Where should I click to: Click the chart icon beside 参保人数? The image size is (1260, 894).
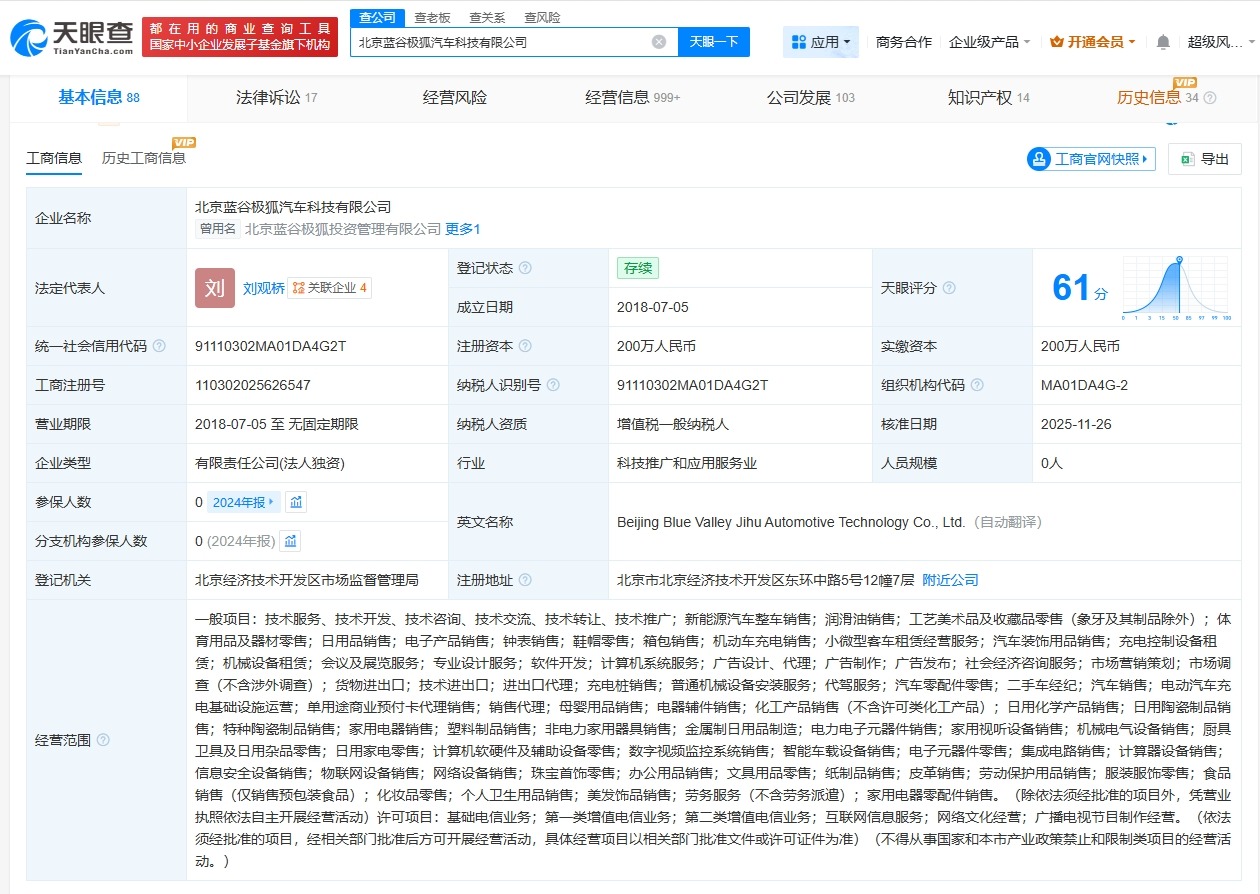pyautogui.click(x=296, y=501)
